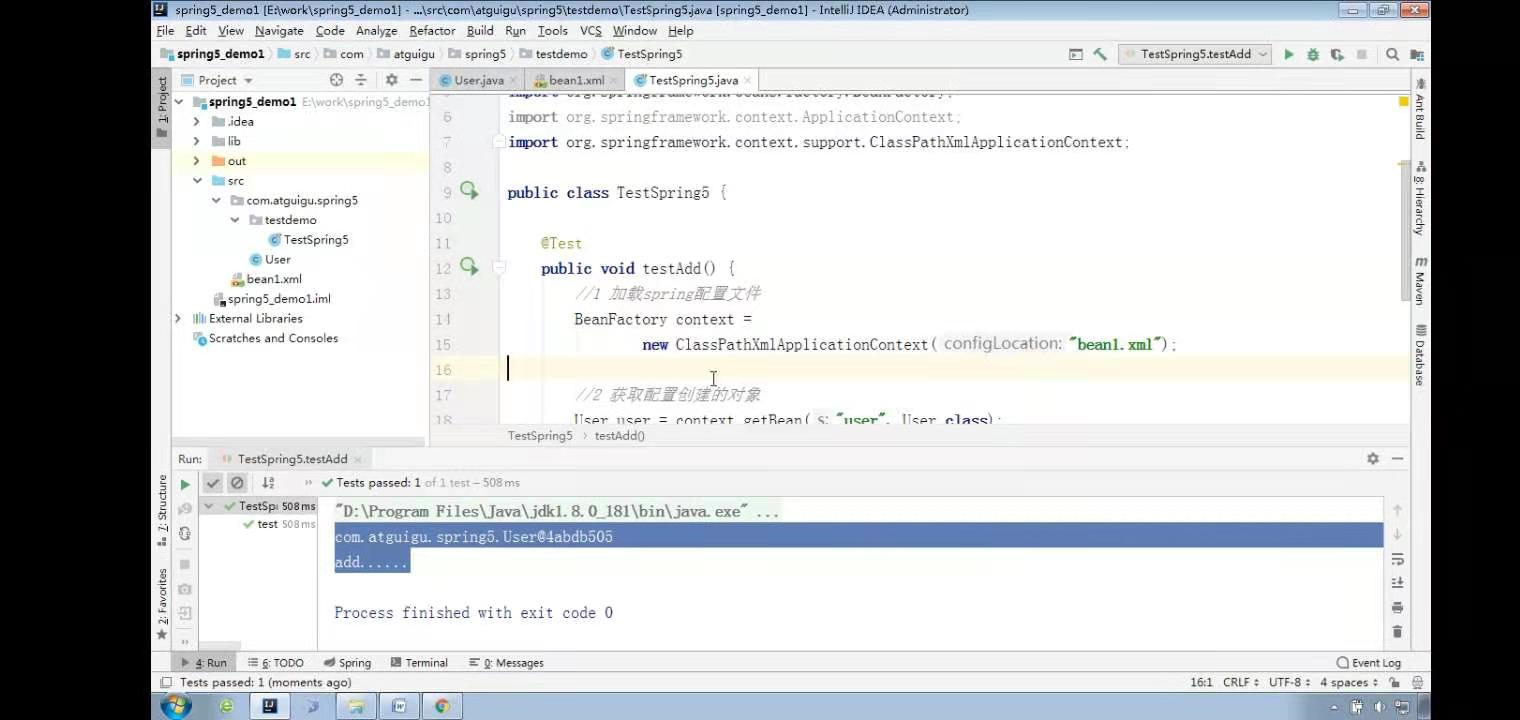This screenshot has height=720, width=1520.
Task: Change indent setting 4 spaces
Action: [x=1349, y=683]
